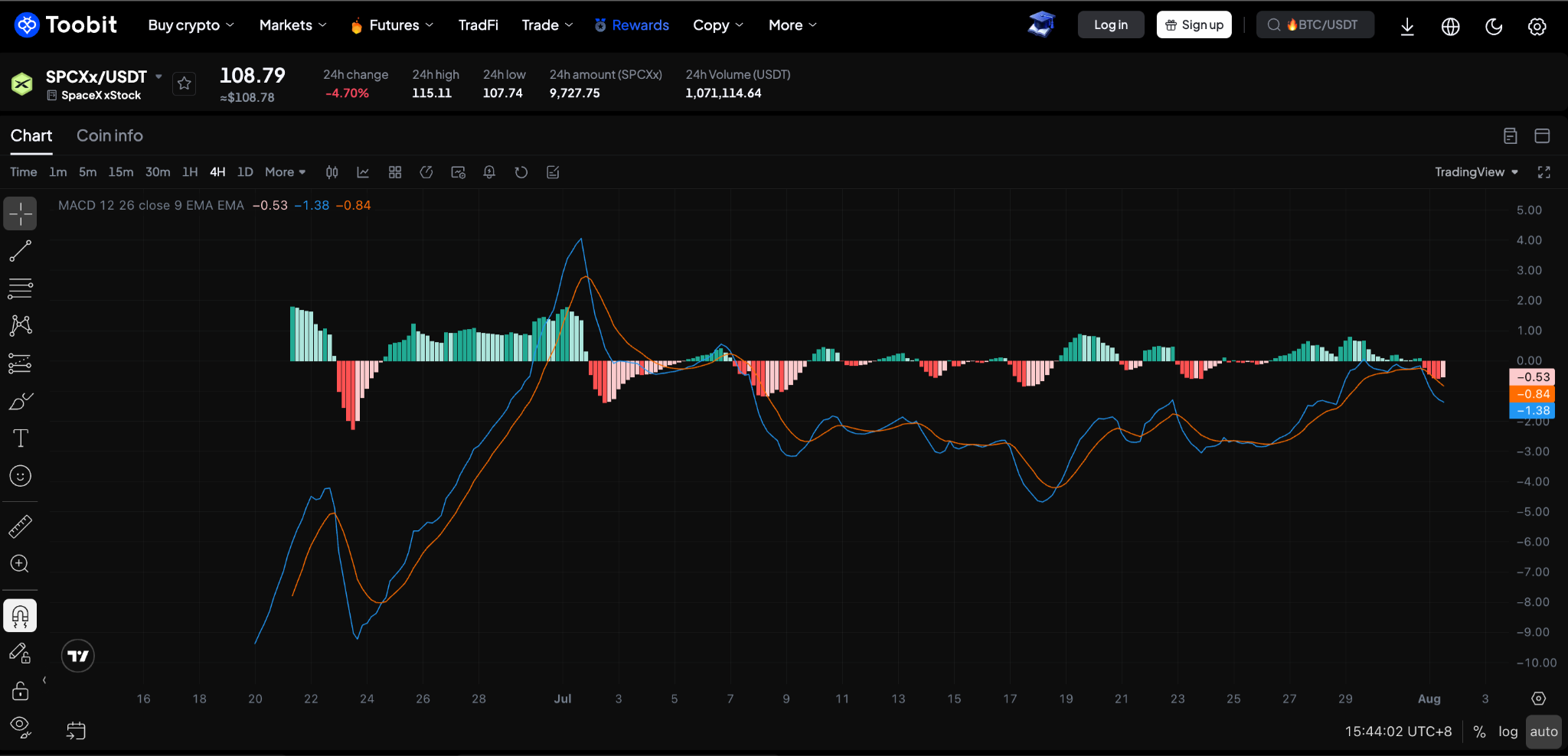1568x756 pixels.
Task: Toggle magnet mode on the drawing toolbar
Action: 20,616
